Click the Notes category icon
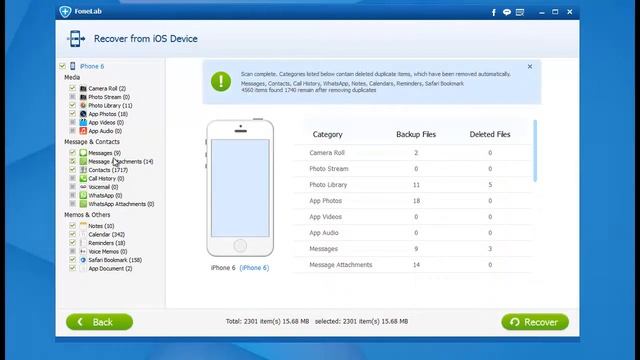Image resolution: width=640 pixels, height=360 pixels. click(x=83, y=226)
